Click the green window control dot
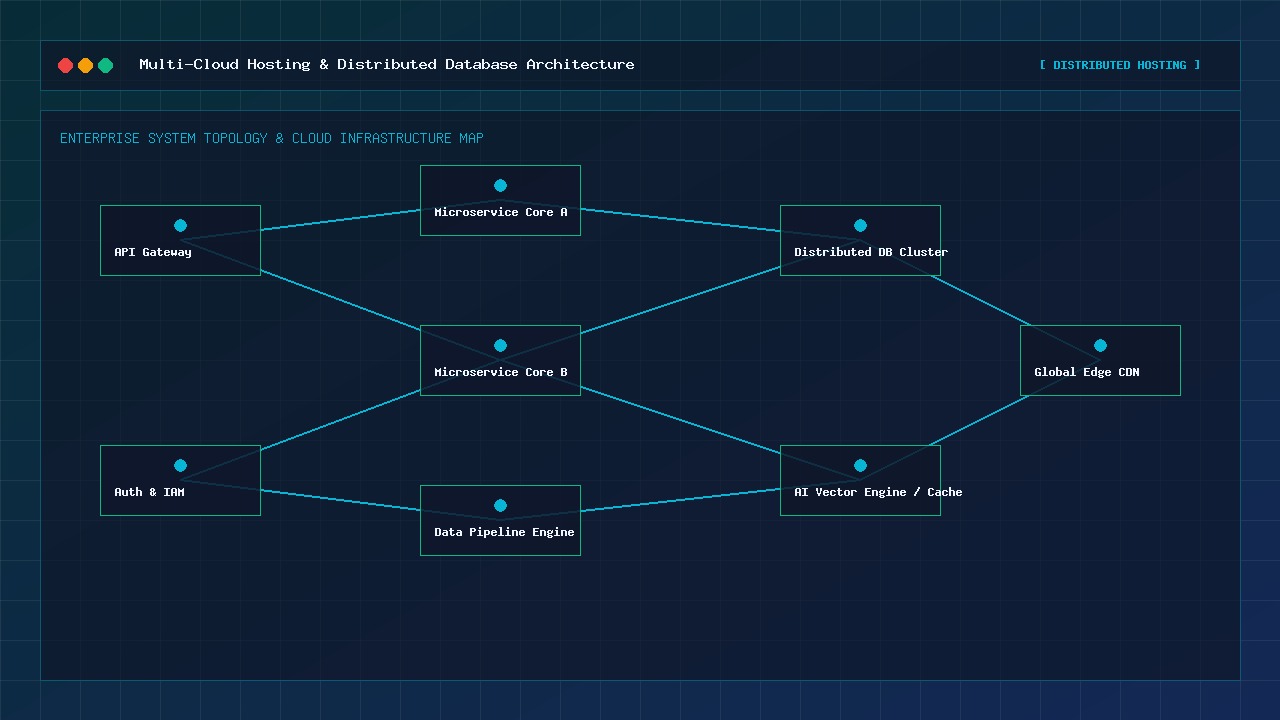 (106, 65)
